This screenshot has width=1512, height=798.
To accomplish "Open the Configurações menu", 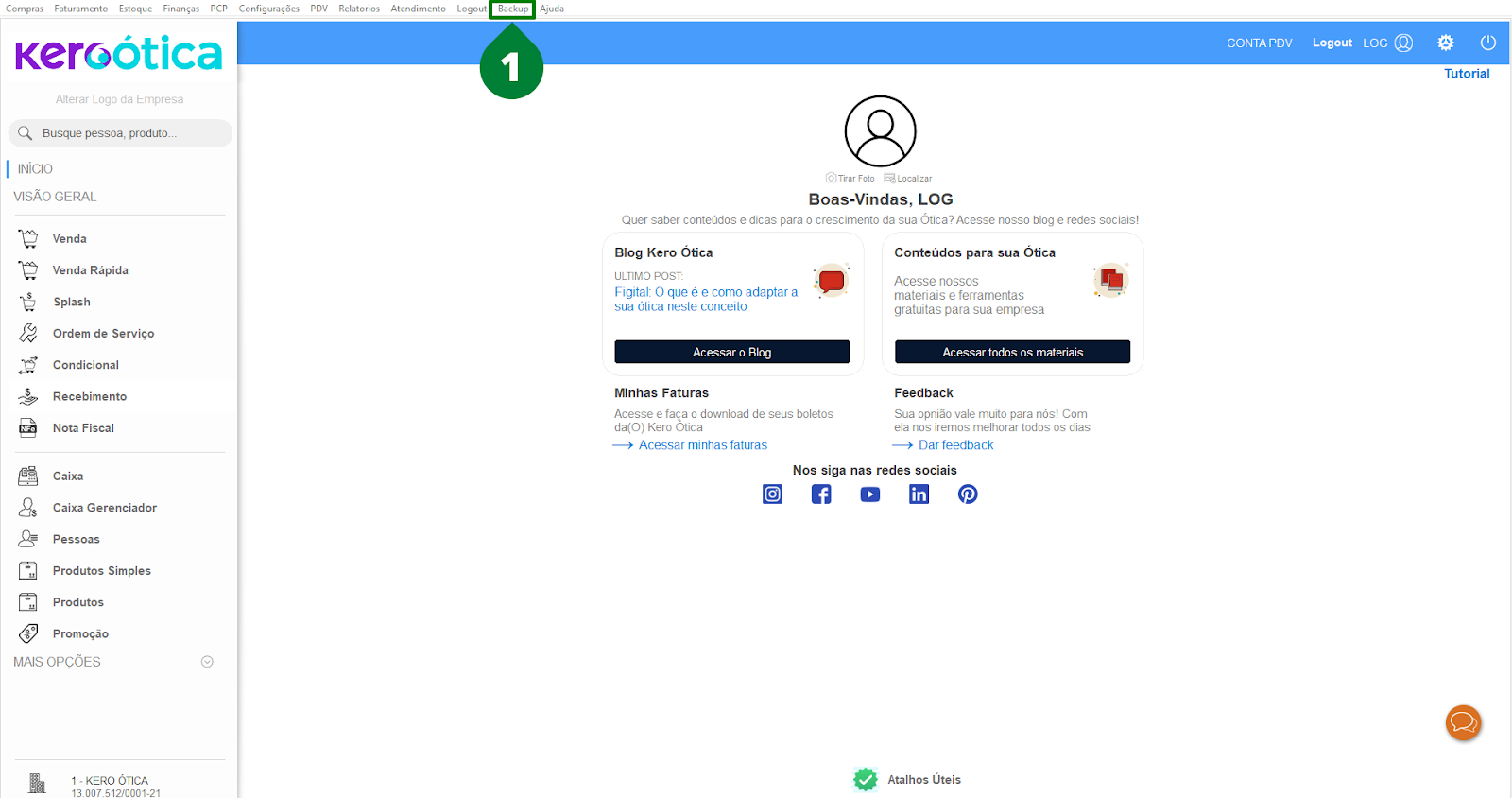I will click(x=268, y=9).
